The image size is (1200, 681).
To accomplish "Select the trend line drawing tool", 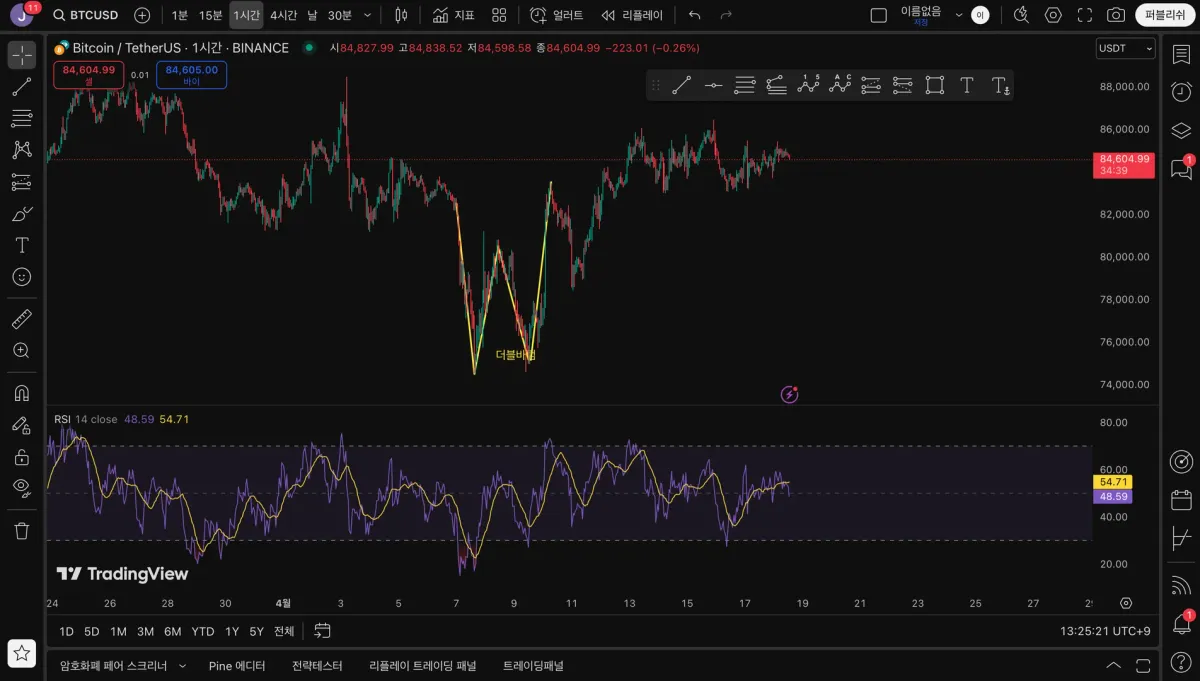I will [21, 87].
